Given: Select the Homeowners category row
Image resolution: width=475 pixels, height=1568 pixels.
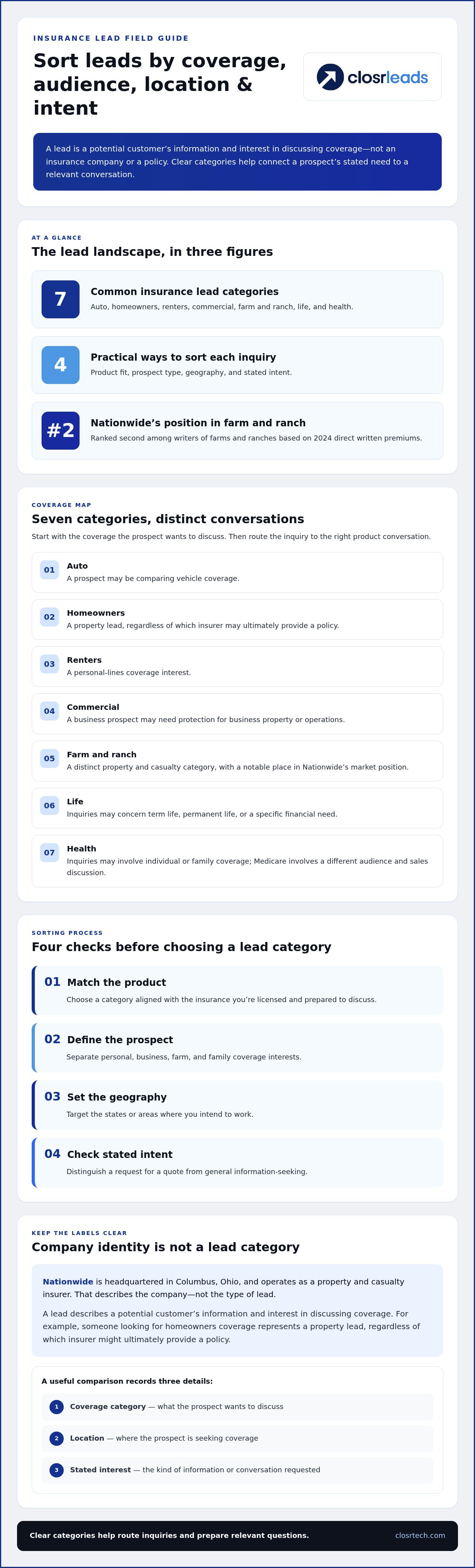Looking at the screenshot, I should point(237,620).
